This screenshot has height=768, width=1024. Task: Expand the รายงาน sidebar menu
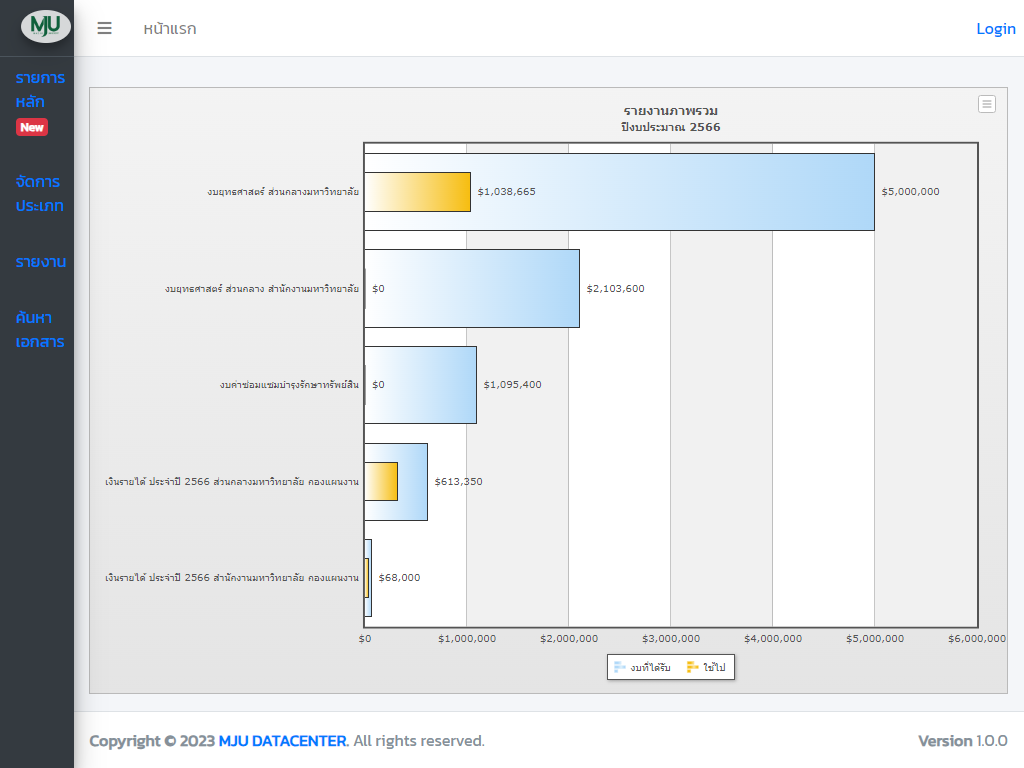pos(40,262)
